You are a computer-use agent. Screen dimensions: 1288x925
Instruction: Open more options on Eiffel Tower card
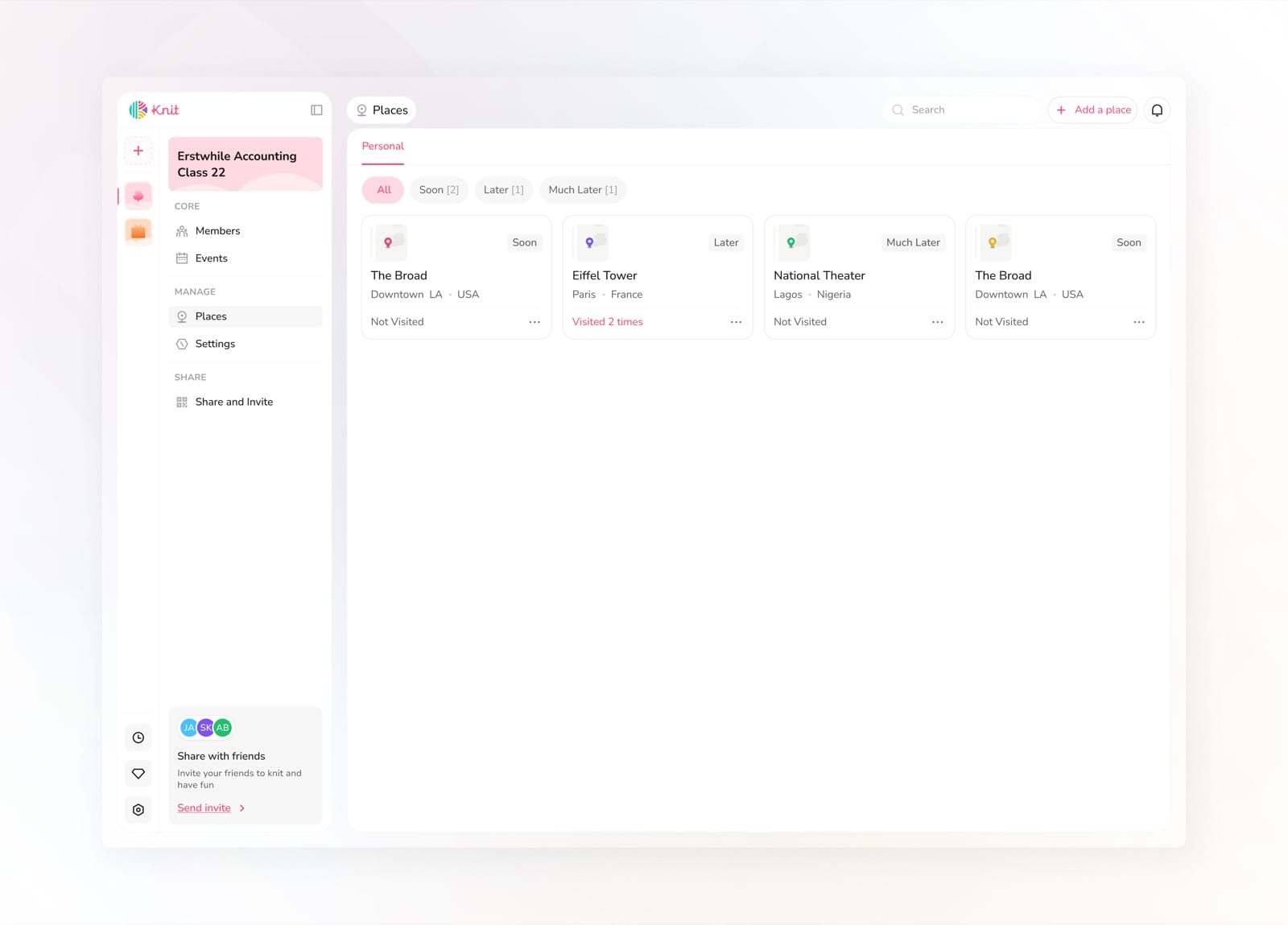click(x=736, y=322)
